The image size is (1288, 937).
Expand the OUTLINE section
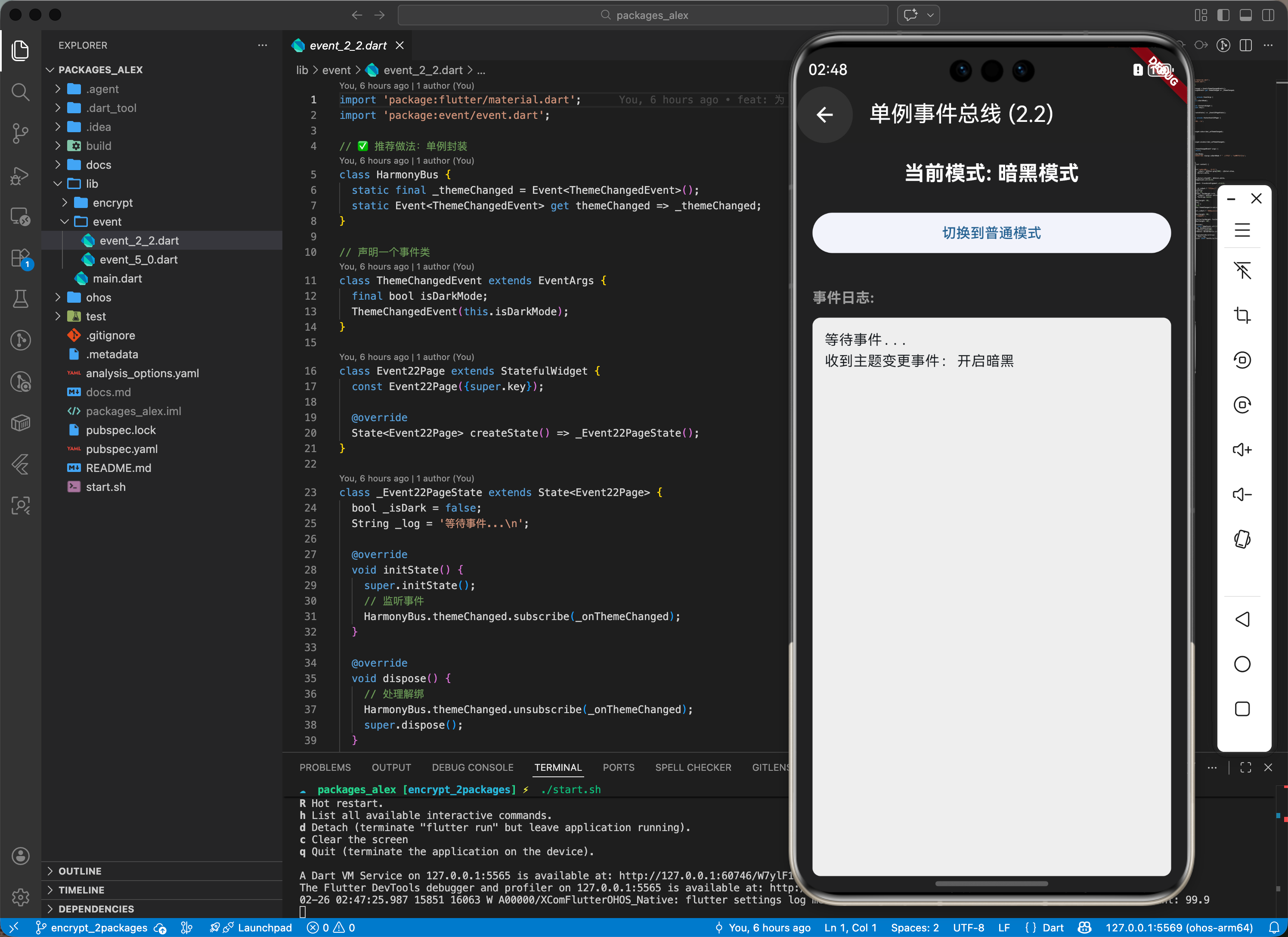pos(80,871)
